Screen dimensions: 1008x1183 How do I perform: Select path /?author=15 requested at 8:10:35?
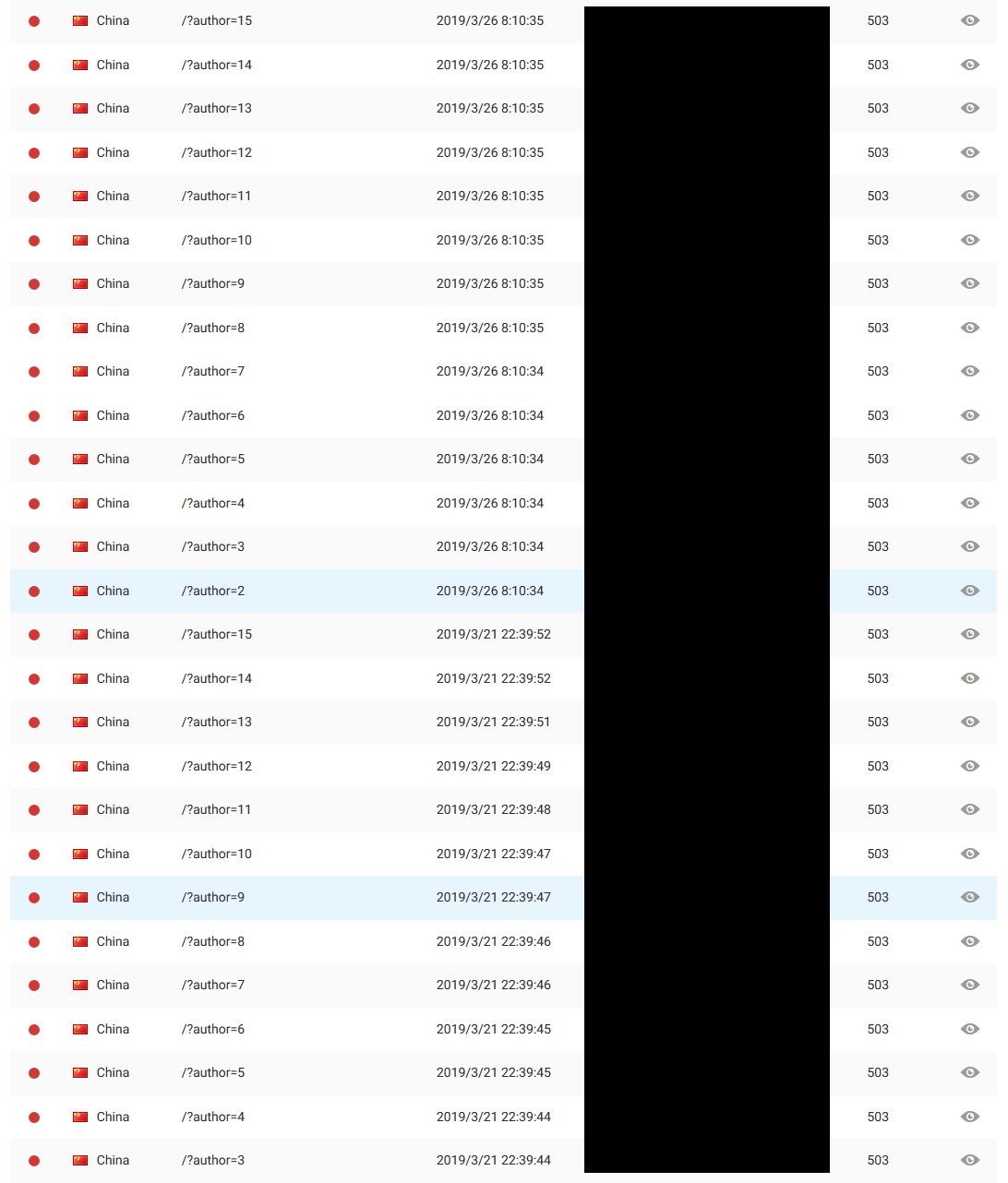click(x=217, y=20)
